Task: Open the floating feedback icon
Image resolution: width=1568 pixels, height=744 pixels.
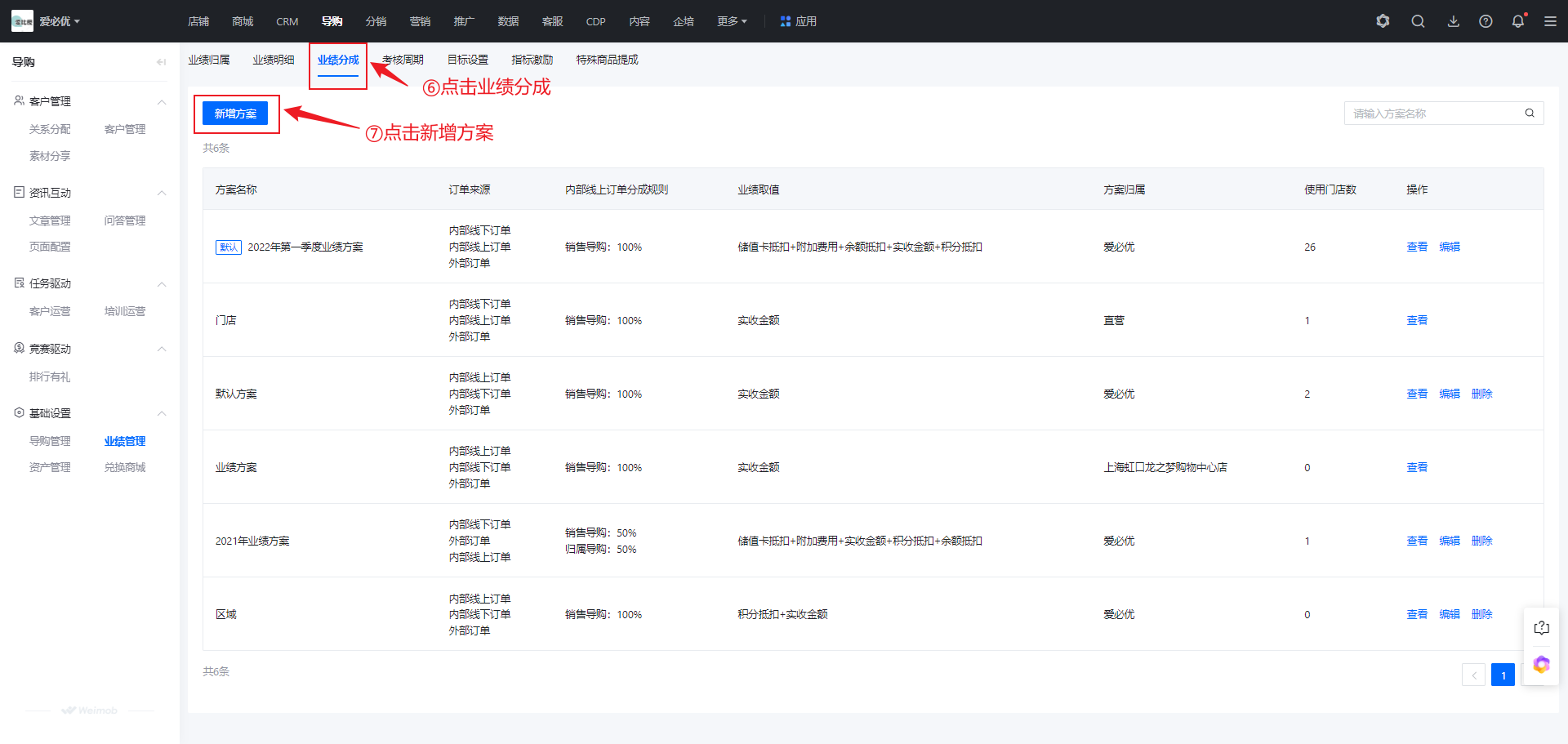Action: [1541, 628]
